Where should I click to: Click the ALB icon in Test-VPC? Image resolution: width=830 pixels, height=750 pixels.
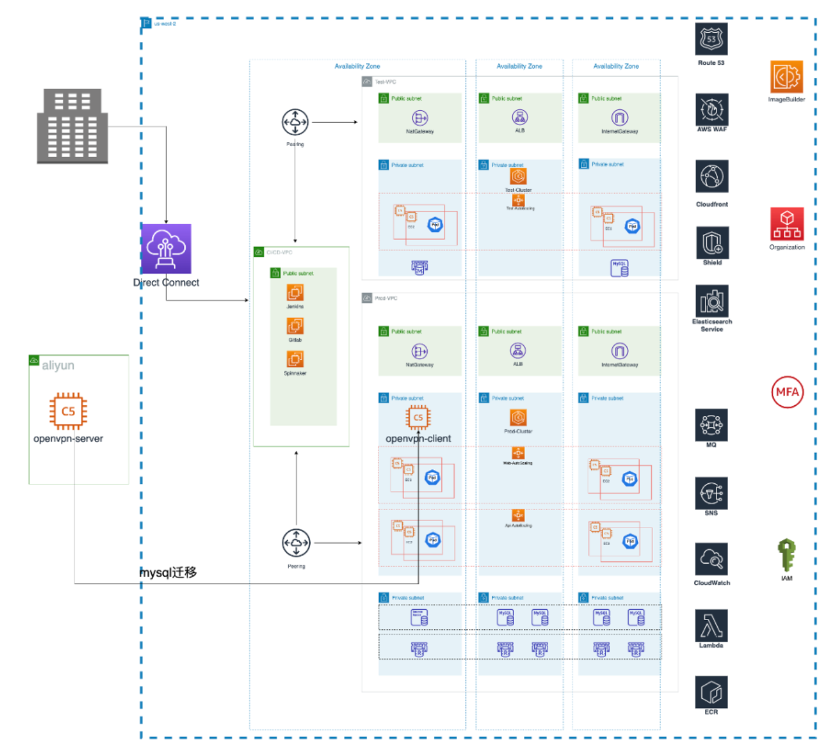click(520, 117)
